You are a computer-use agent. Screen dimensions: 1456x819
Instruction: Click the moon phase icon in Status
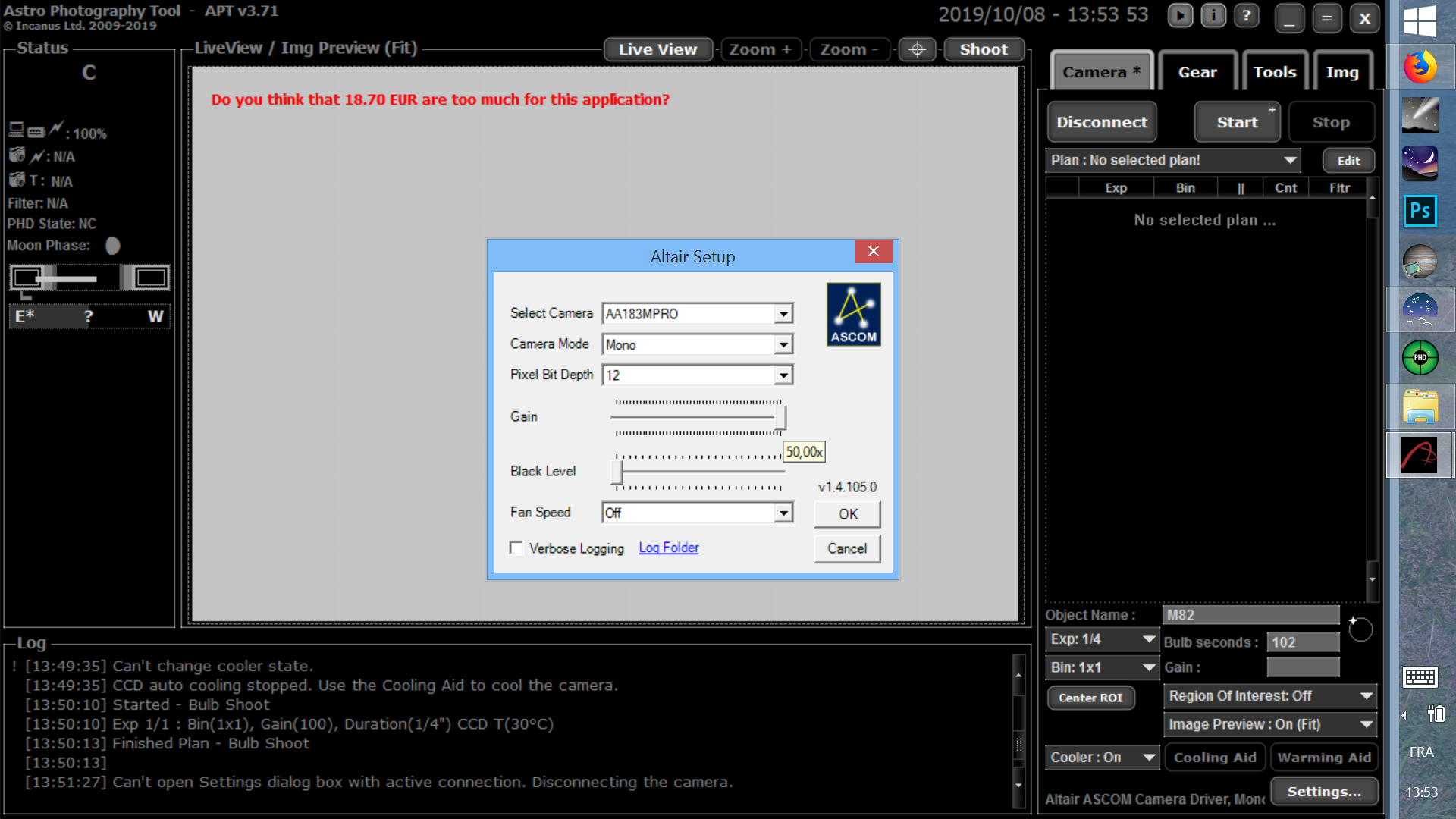pos(113,246)
